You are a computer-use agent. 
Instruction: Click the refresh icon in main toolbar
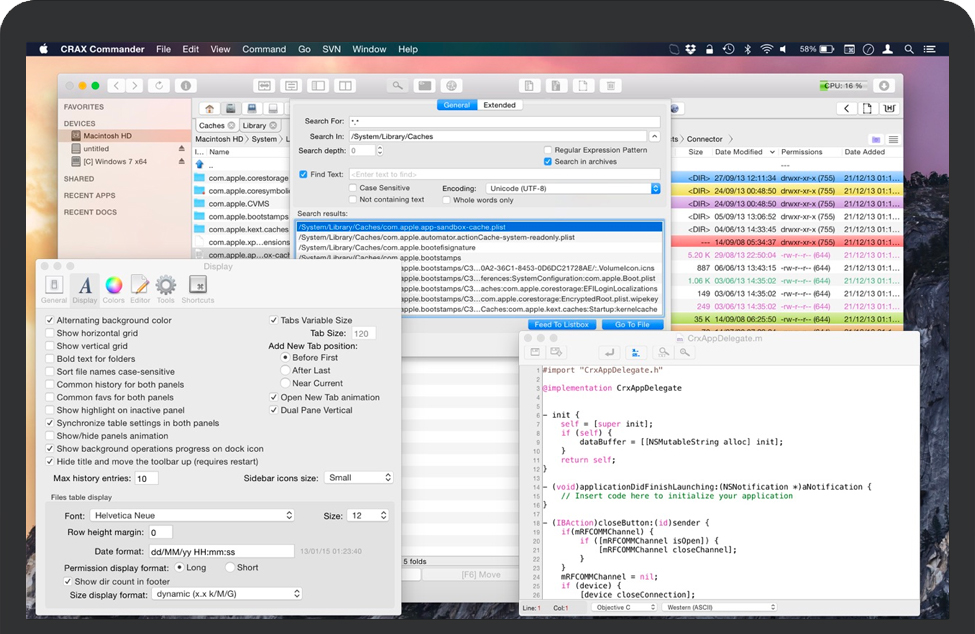click(158, 86)
